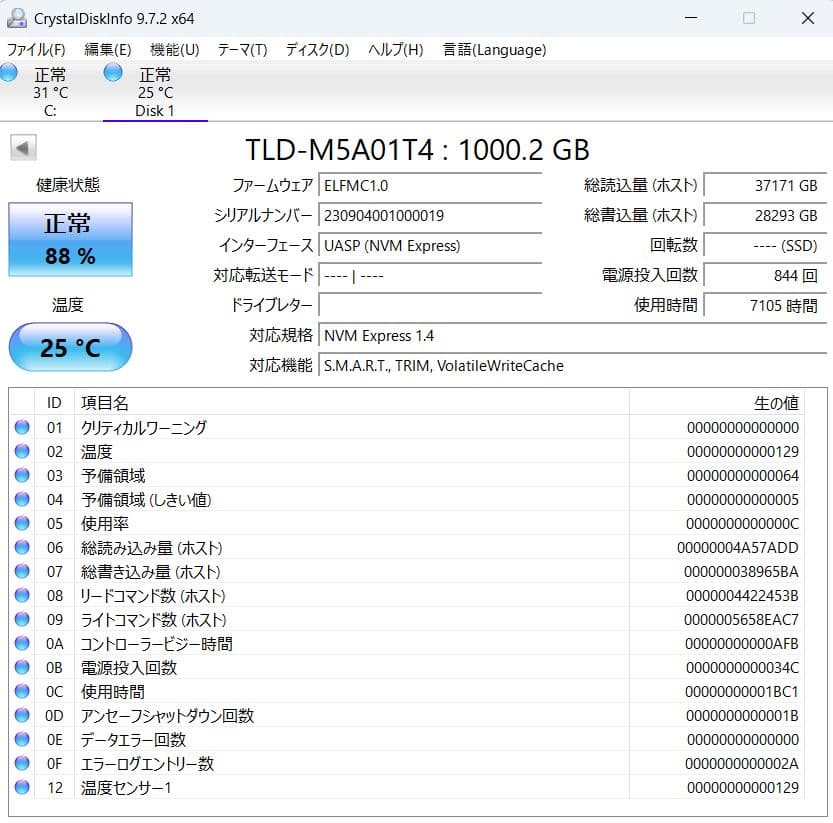The image size is (833, 823).
Task: Click power-on count value 844 回
Action: pos(765,276)
